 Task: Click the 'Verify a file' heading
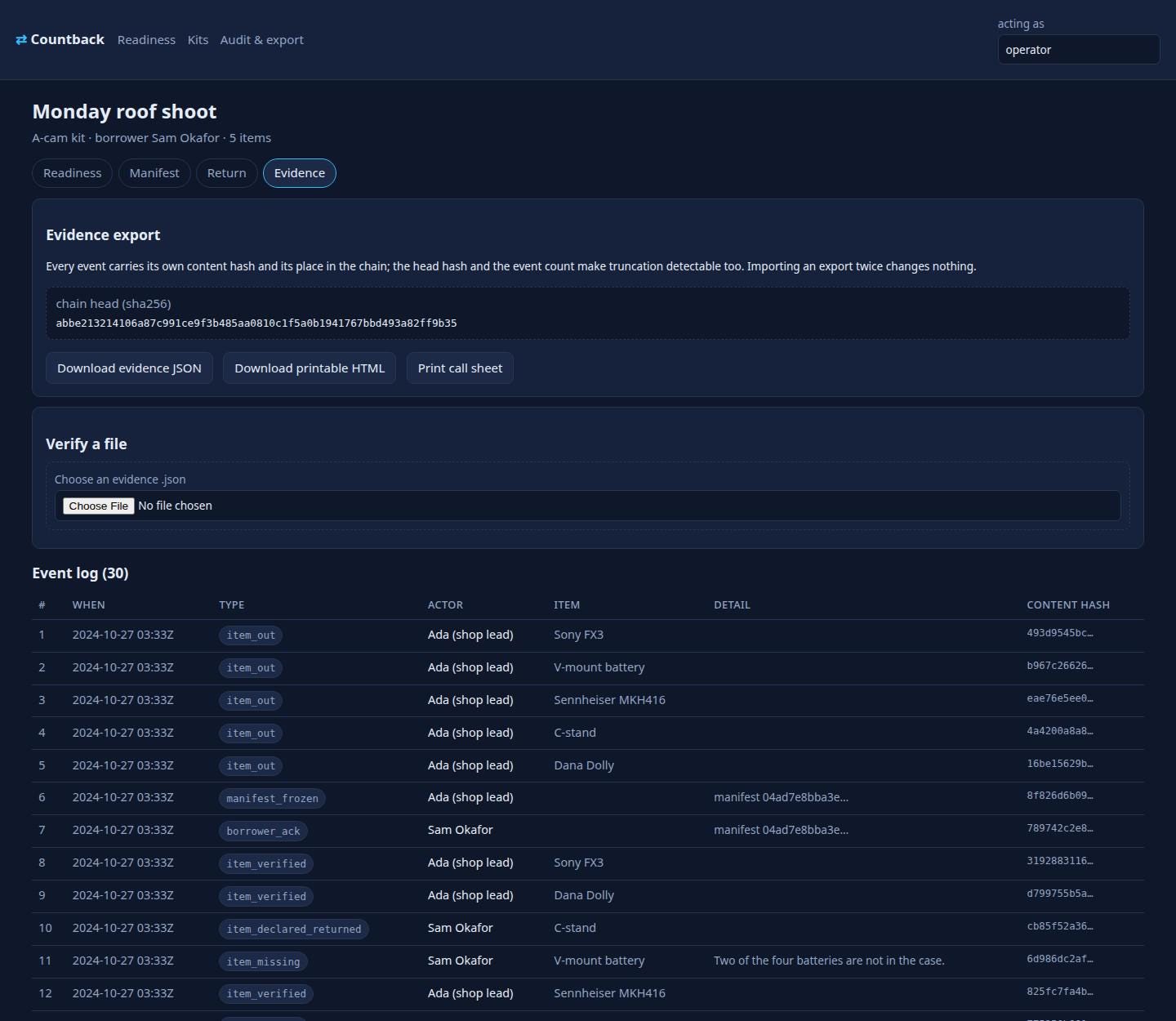[87, 444]
